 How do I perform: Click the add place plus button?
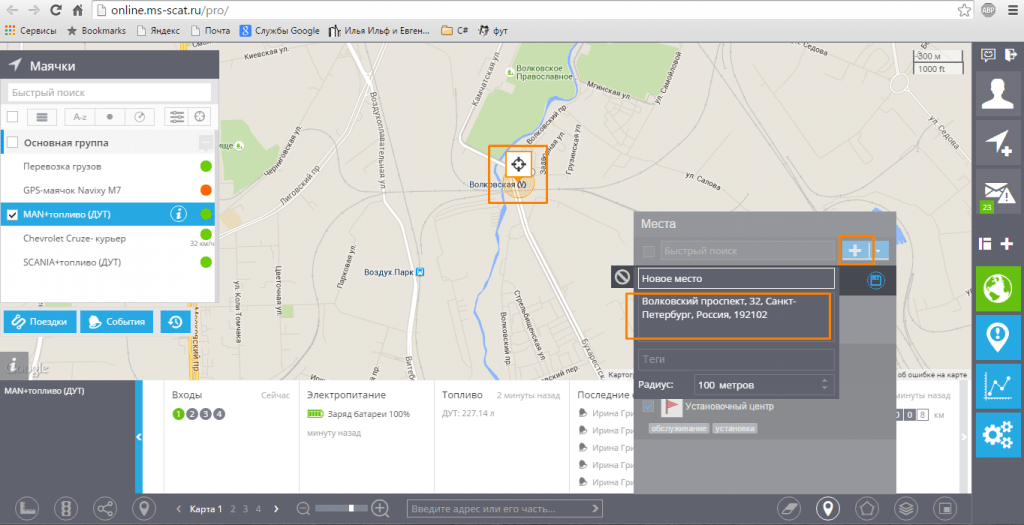pos(855,250)
